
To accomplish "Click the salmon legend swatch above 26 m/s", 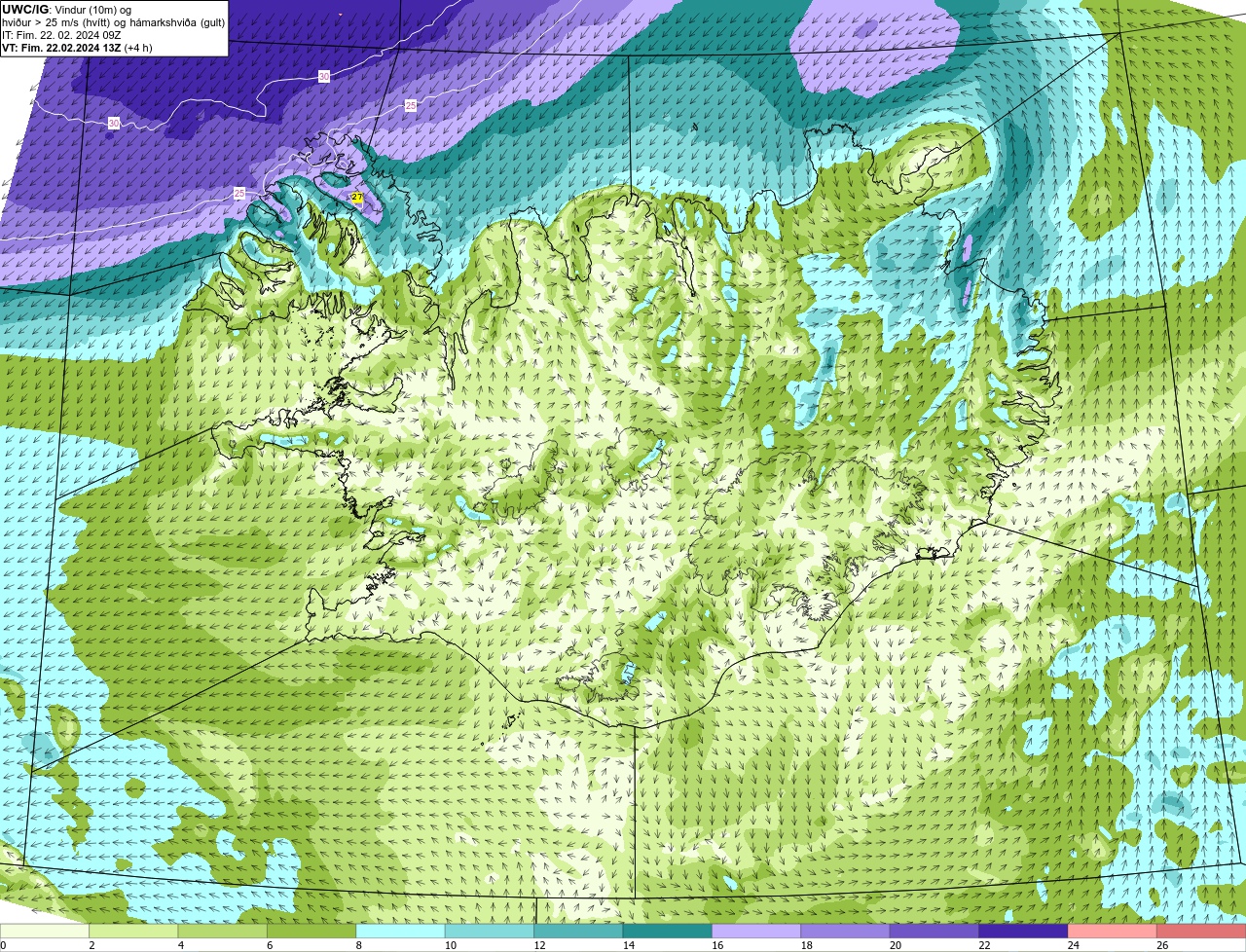I will pyautogui.click(x=1201, y=932).
